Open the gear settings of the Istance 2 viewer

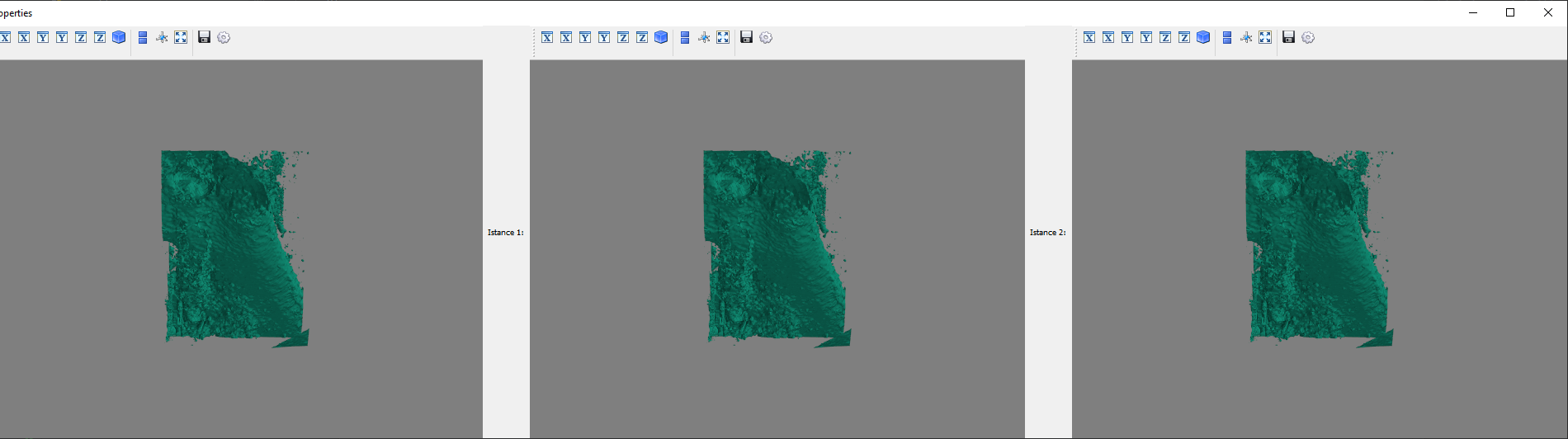coord(1308,37)
